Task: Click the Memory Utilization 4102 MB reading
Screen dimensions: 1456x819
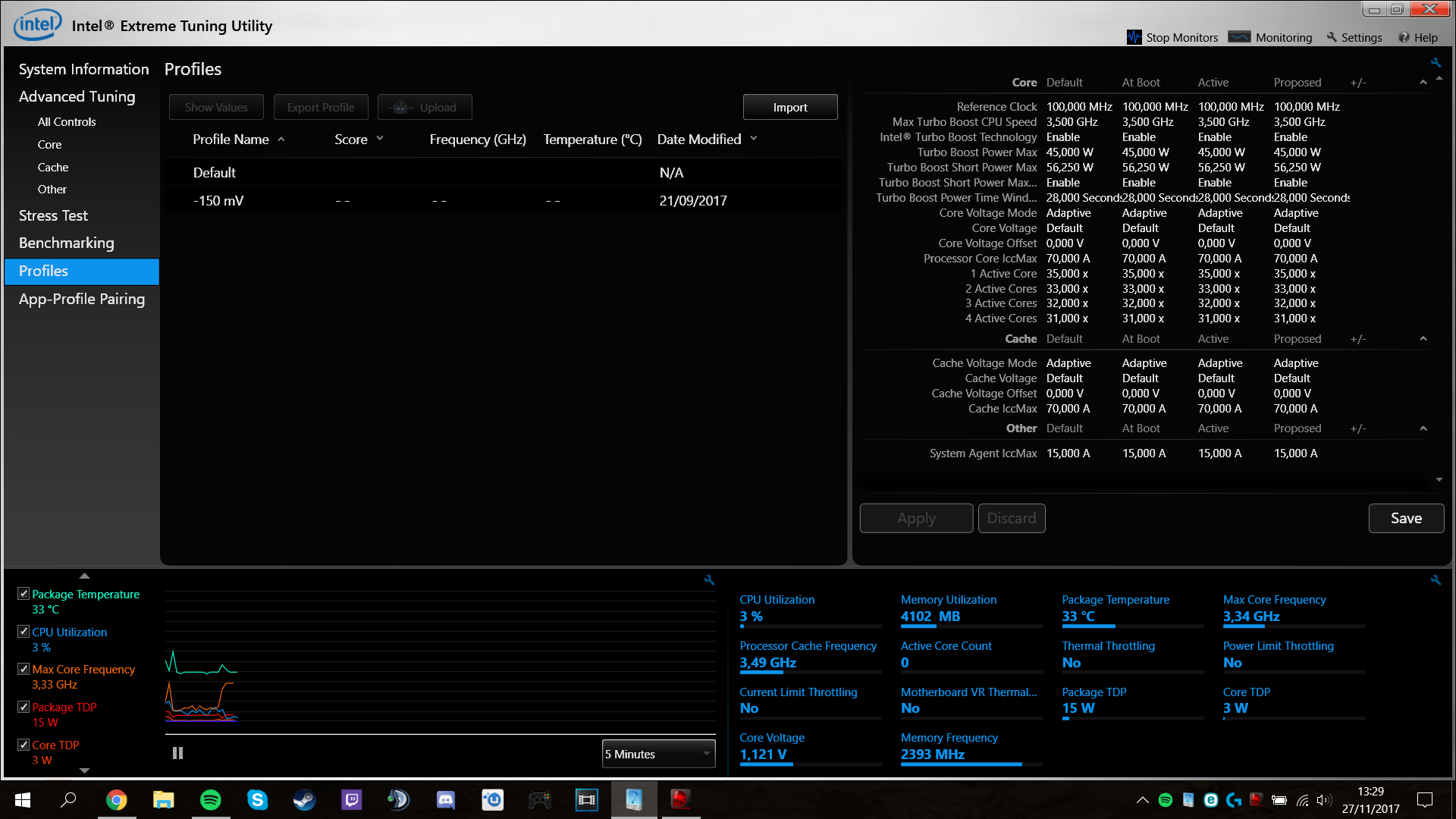Action: (x=930, y=617)
